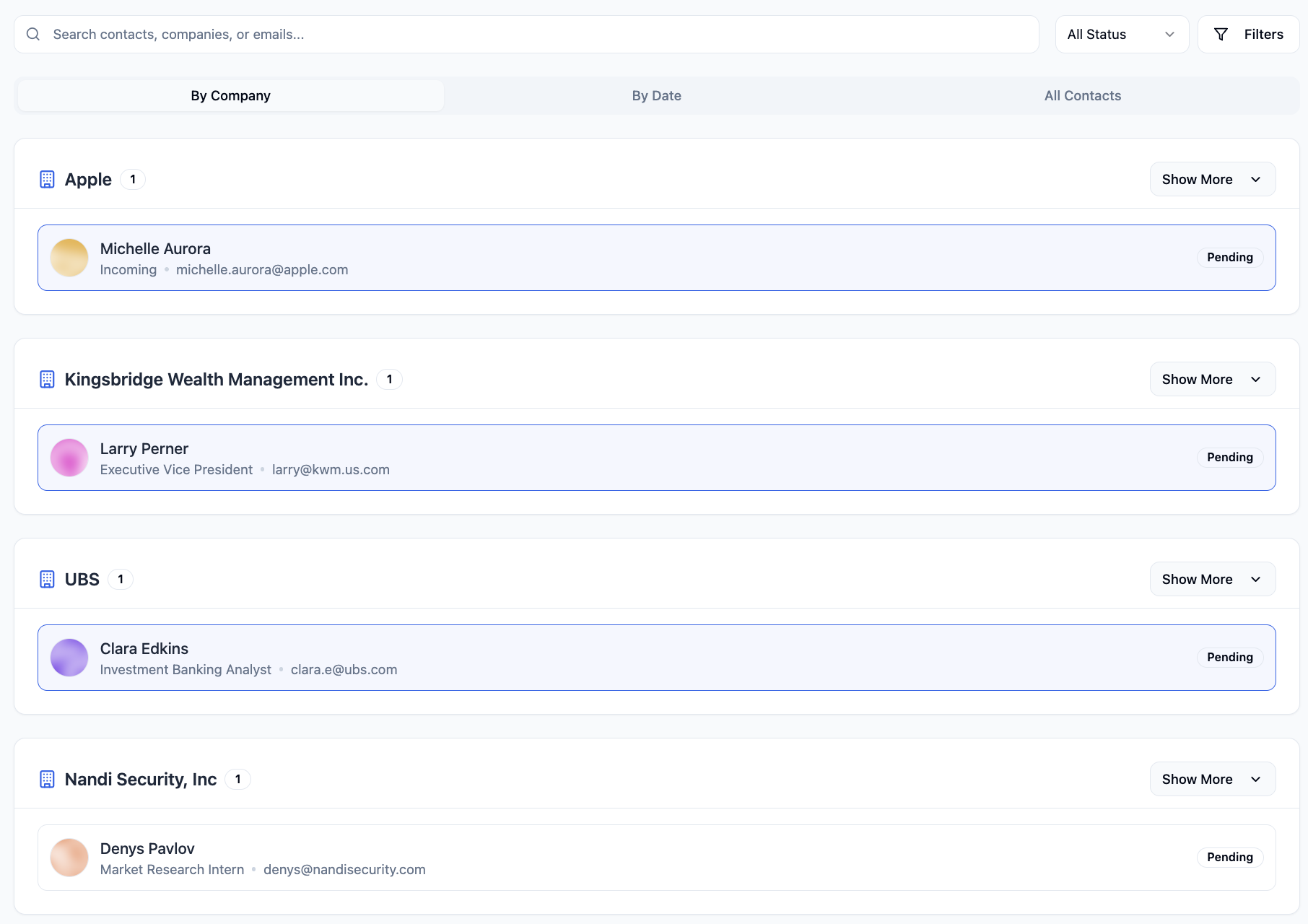Click the contact count badge beside Apple
This screenshot has width=1308, height=924.
133,179
